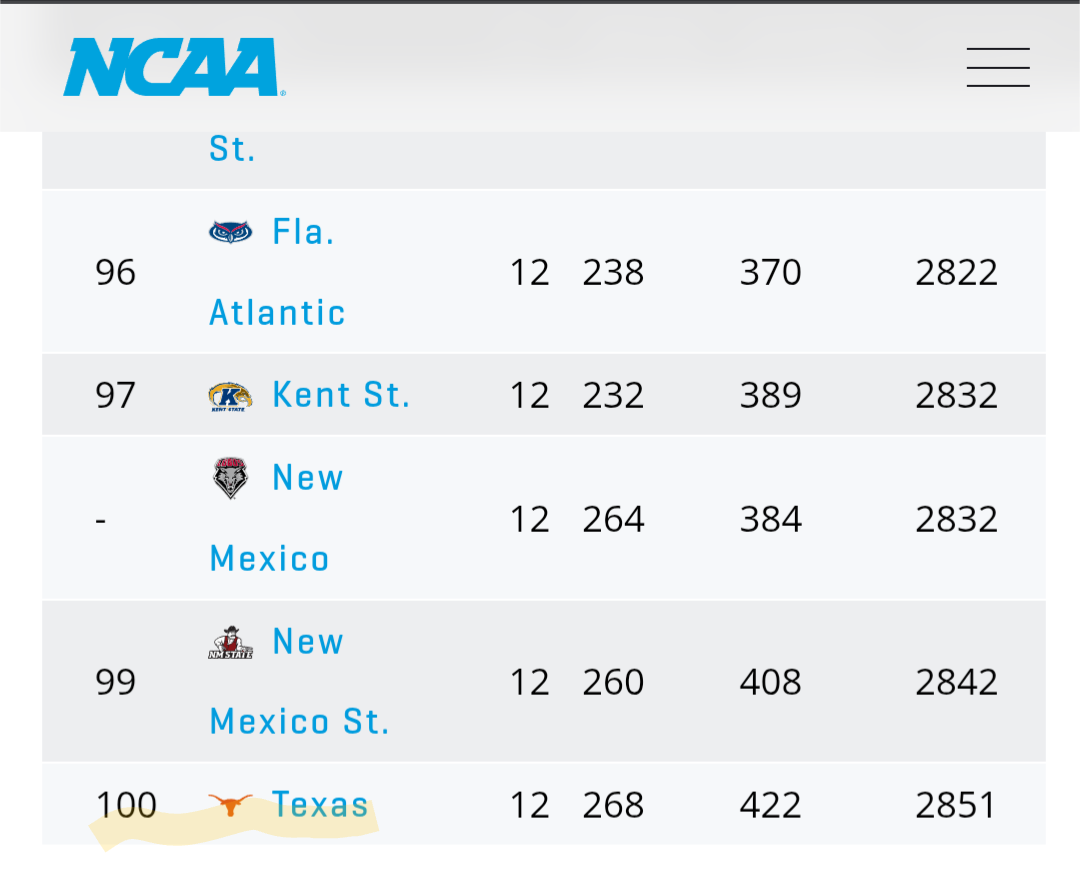
Task: Click the New Mexico Lobos wolf logo
Action: 231,478
